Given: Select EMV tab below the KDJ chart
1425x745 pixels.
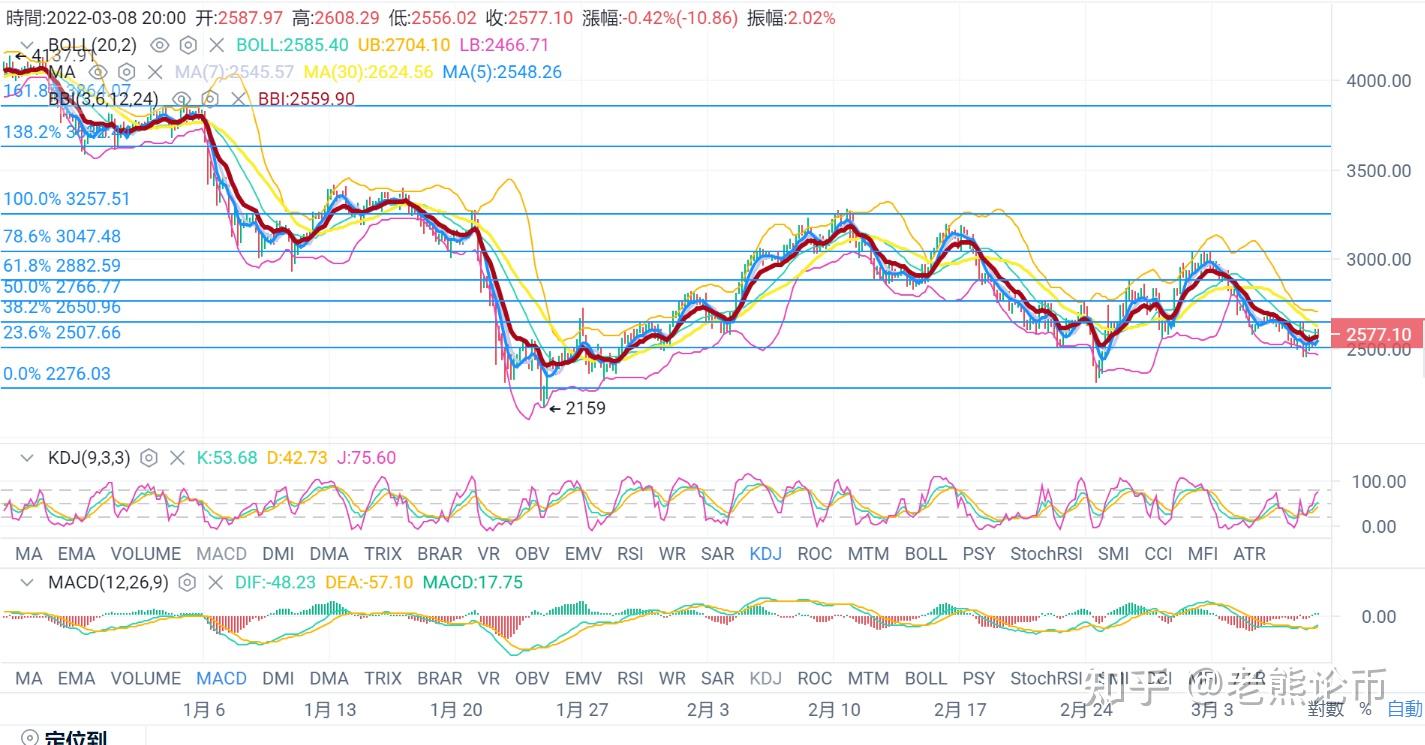Looking at the screenshot, I should [583, 553].
